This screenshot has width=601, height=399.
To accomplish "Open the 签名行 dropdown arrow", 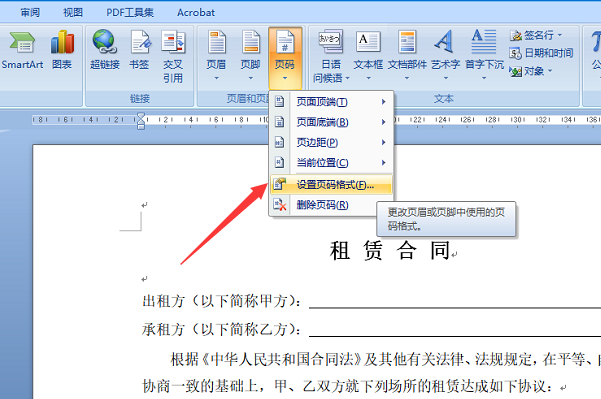I will pyautogui.click(x=560, y=35).
